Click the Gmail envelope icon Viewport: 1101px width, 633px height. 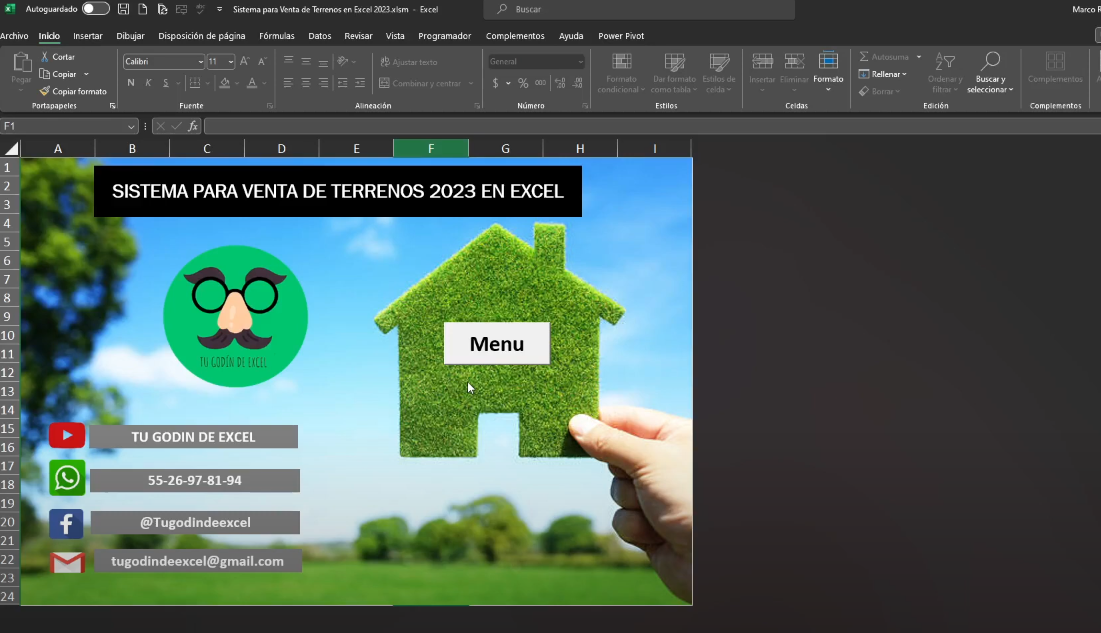coord(66,561)
